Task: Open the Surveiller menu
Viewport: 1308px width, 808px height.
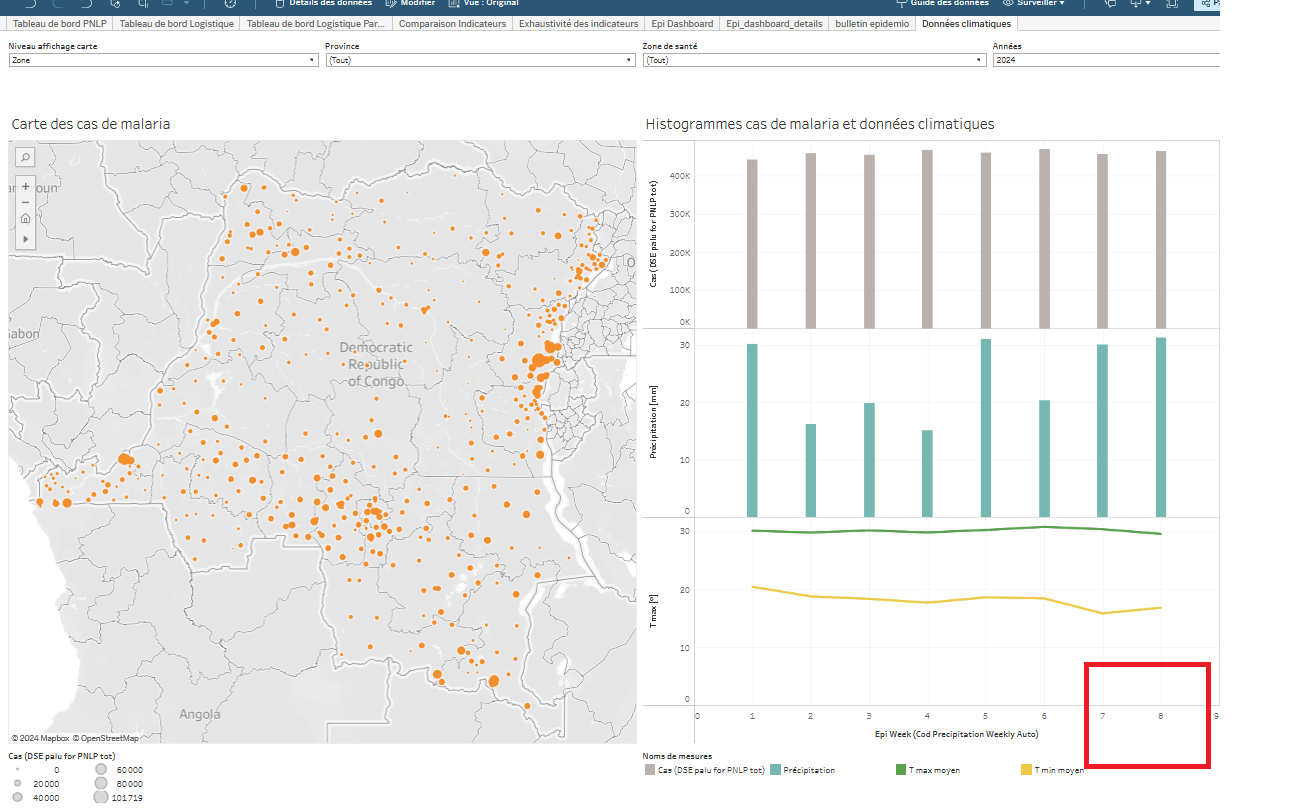Action: click(x=1034, y=4)
